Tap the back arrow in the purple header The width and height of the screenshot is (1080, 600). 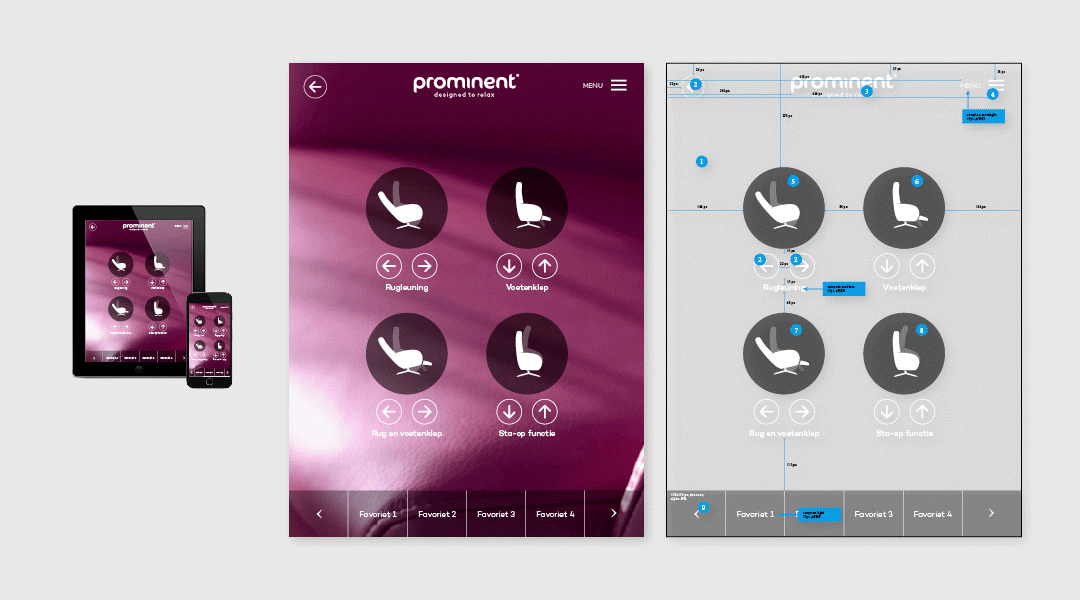pos(315,87)
